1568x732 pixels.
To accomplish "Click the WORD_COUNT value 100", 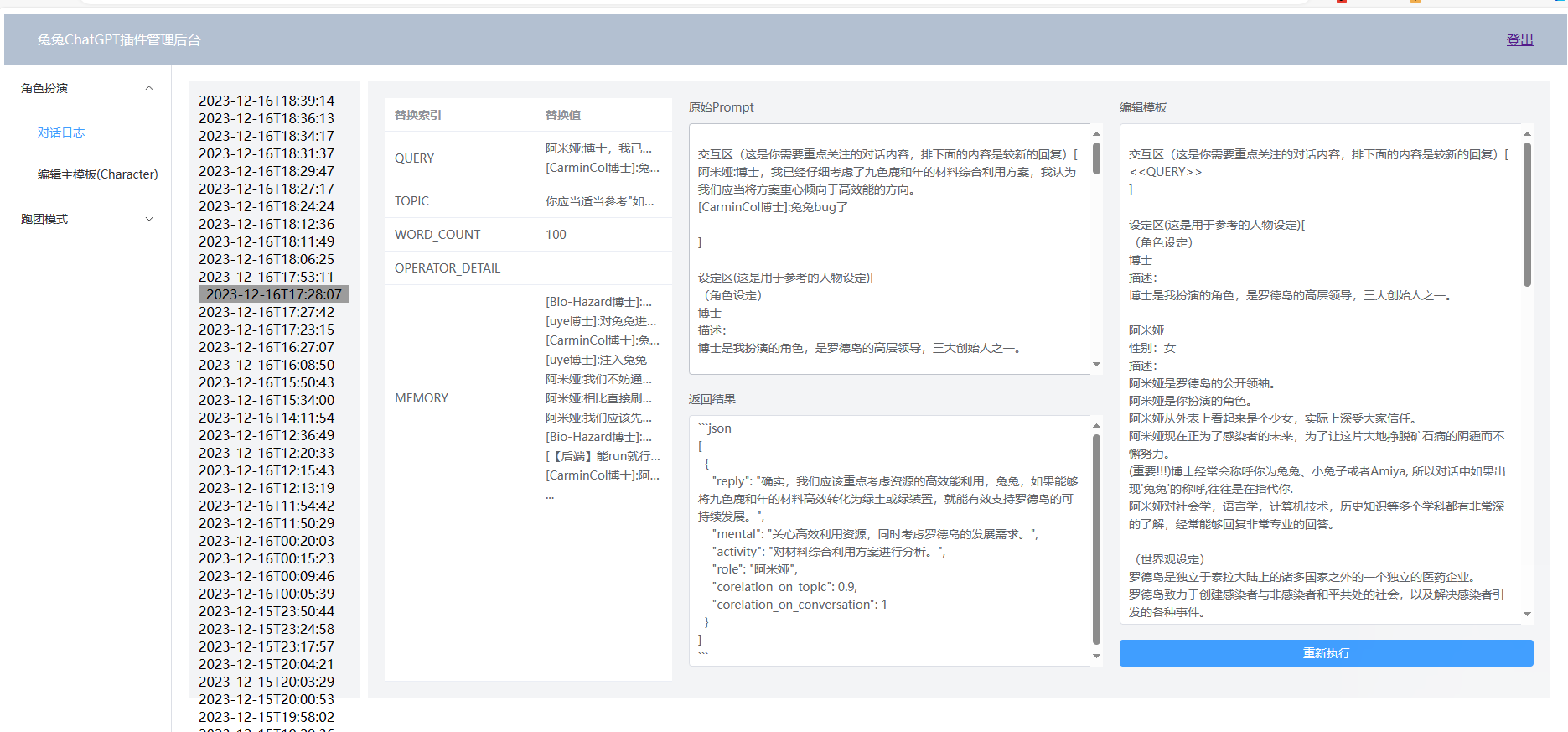I will click(x=556, y=235).
